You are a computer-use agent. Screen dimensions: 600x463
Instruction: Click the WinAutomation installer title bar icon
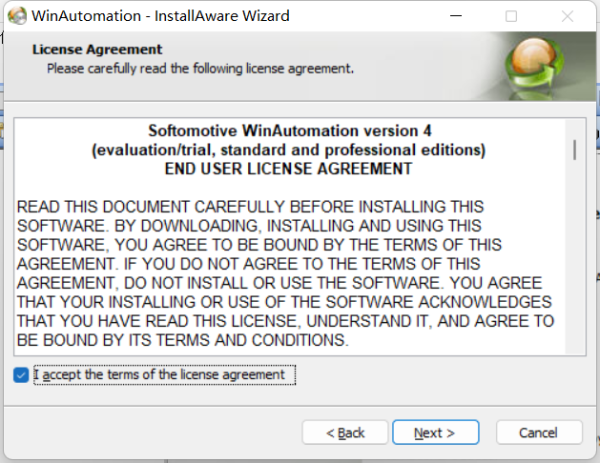[17, 16]
